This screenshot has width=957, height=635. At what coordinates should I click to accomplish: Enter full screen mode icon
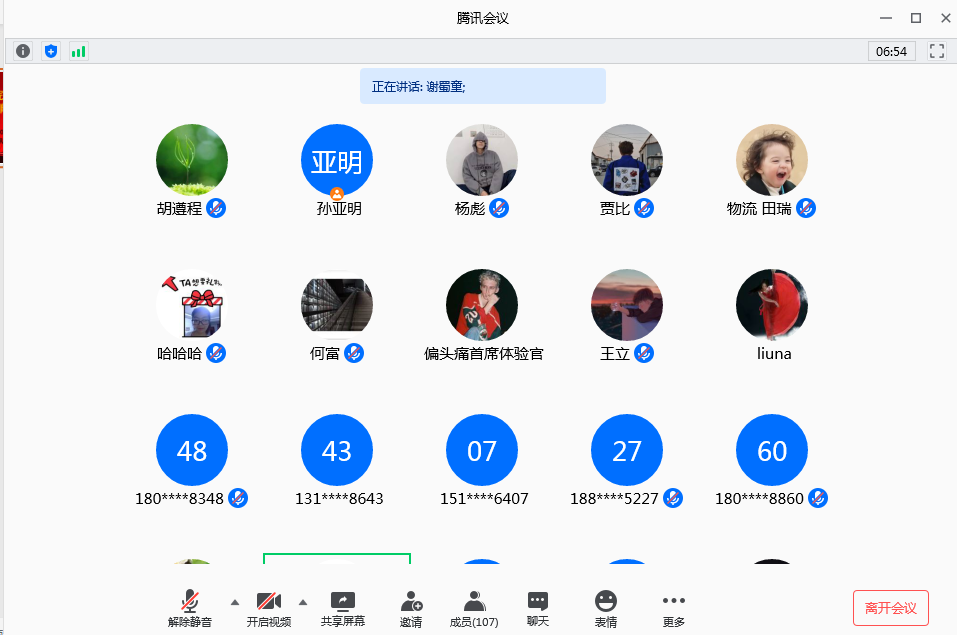tap(937, 51)
